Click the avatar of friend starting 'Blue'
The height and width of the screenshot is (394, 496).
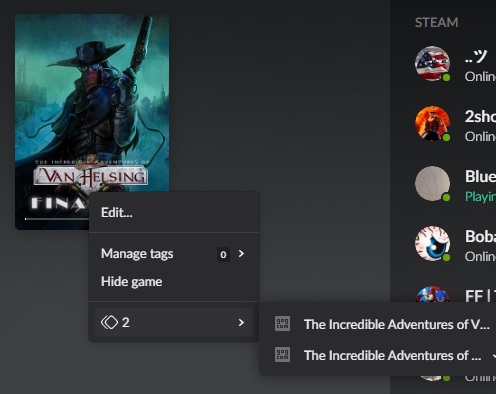click(432, 184)
